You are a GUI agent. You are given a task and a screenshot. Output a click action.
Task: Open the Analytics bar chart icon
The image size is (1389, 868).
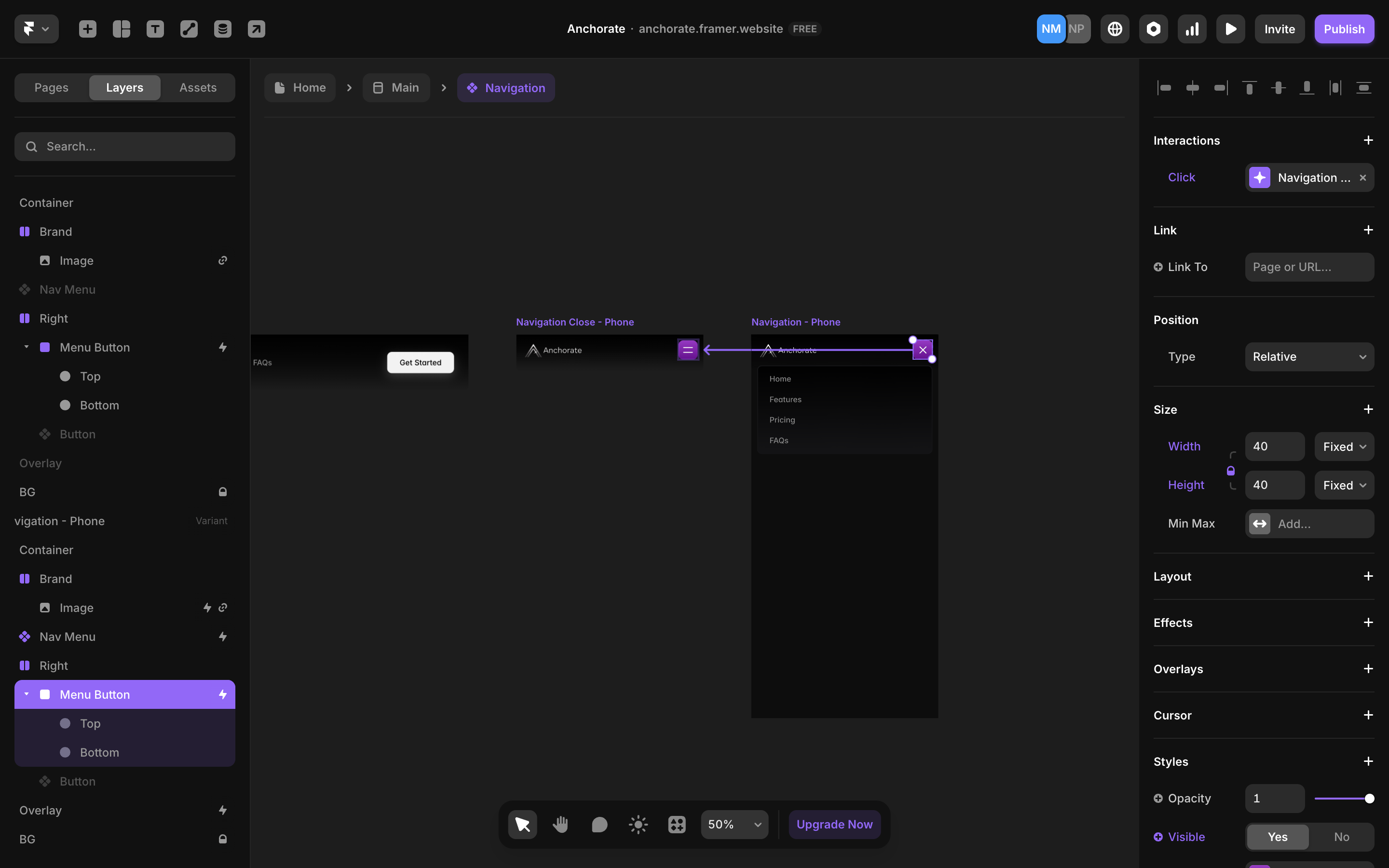[x=1192, y=29]
